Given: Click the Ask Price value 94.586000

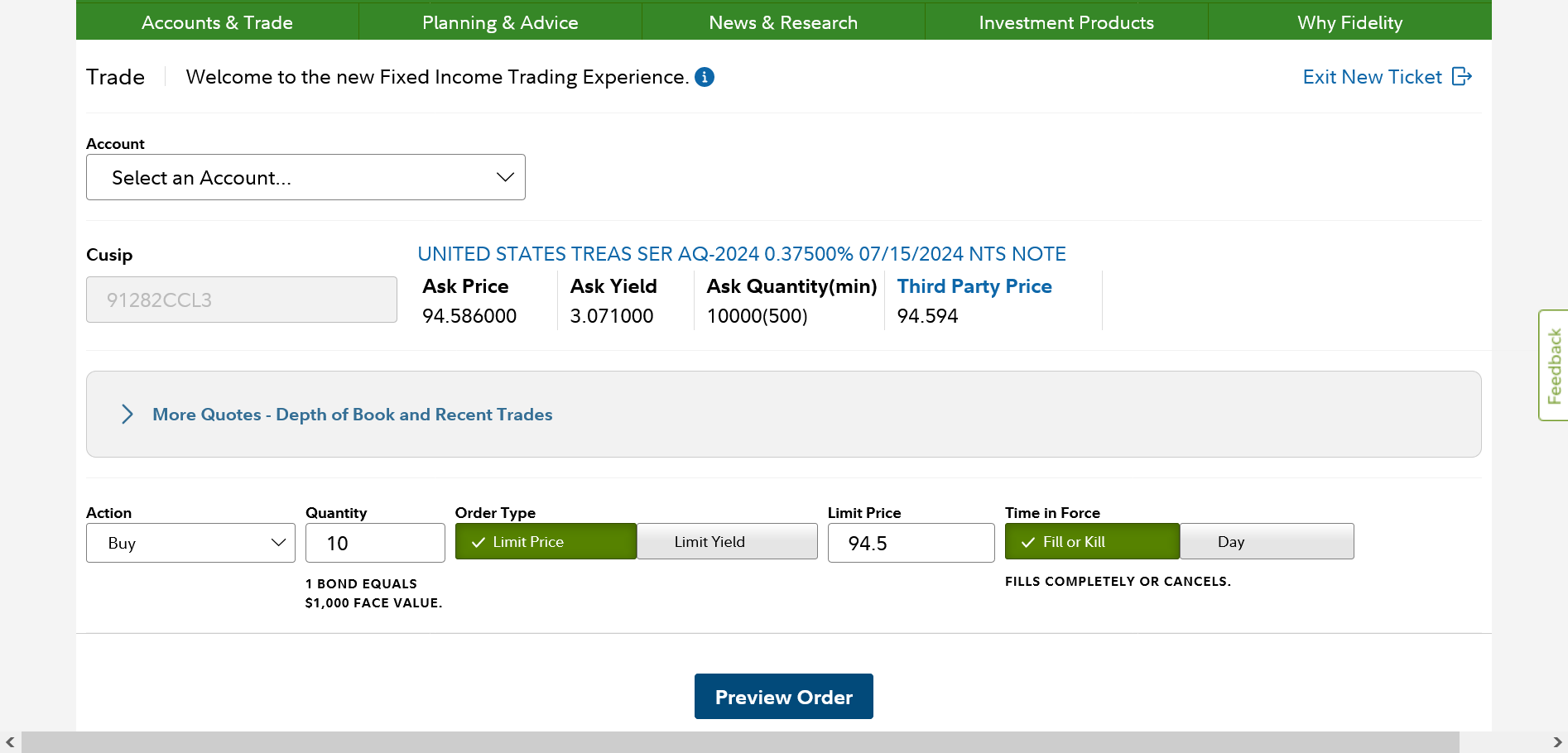Looking at the screenshot, I should 469,316.
